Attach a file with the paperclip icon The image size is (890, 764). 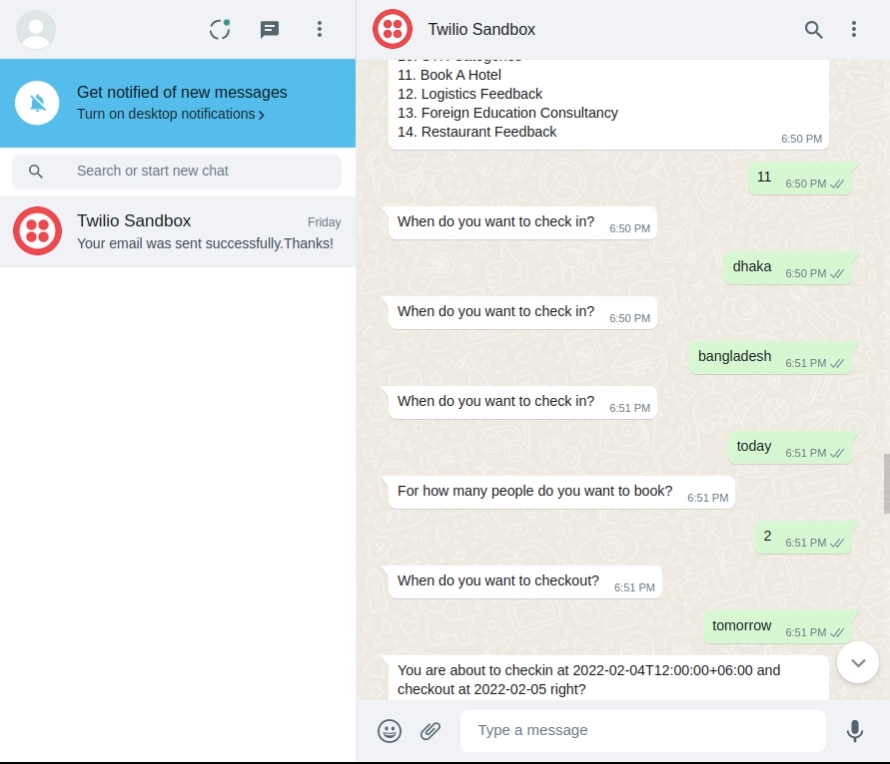point(430,731)
